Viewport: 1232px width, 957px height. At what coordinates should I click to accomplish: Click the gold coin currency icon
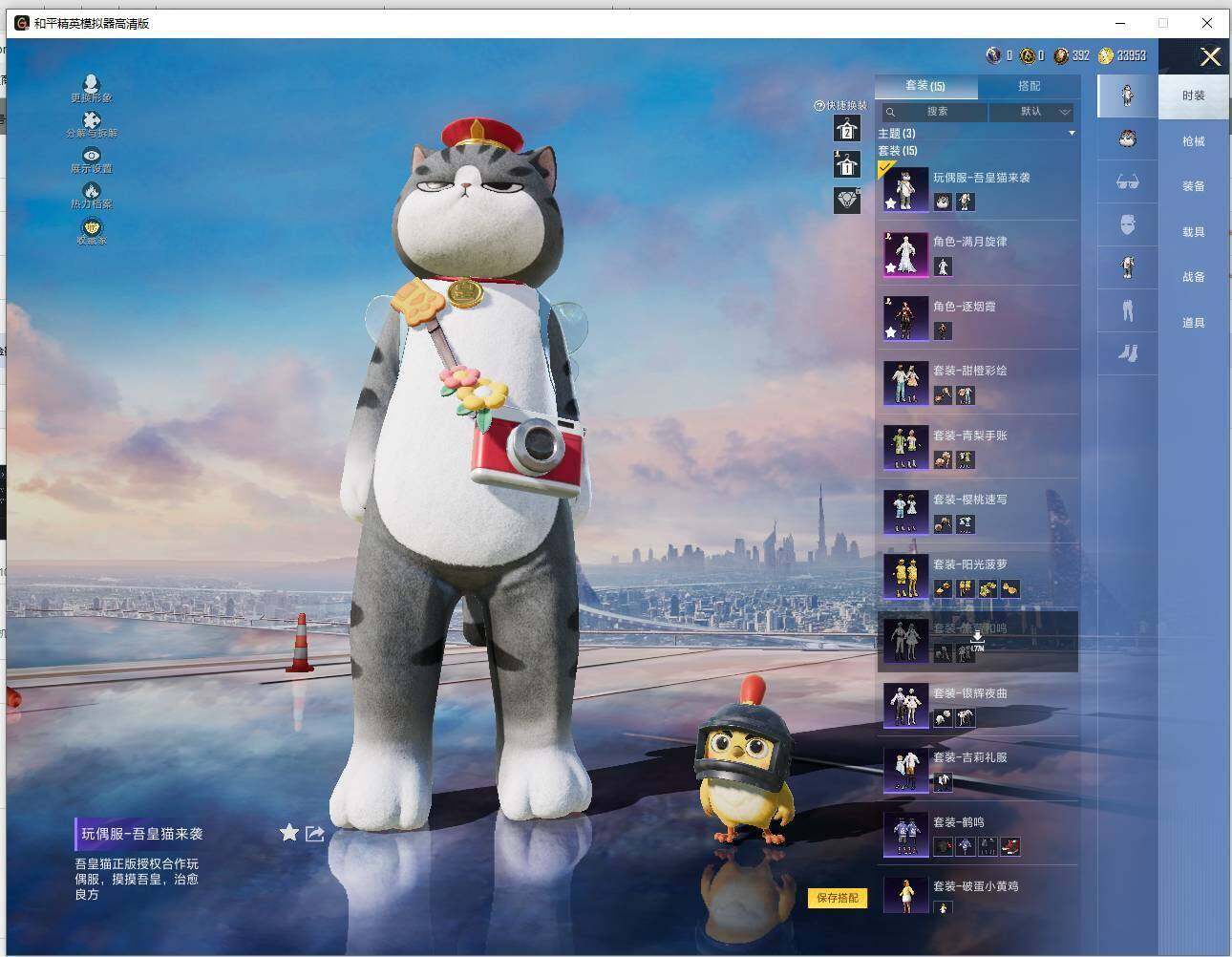click(x=1106, y=55)
